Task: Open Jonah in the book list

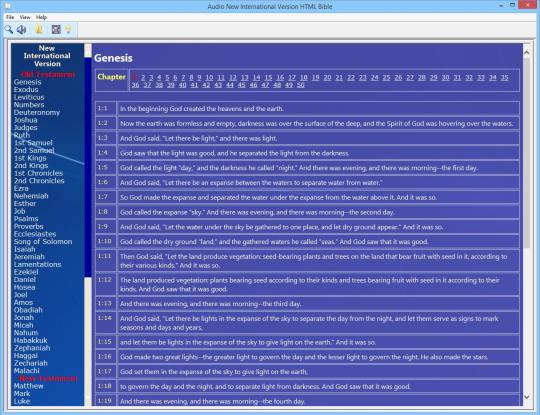Action: (x=24, y=317)
